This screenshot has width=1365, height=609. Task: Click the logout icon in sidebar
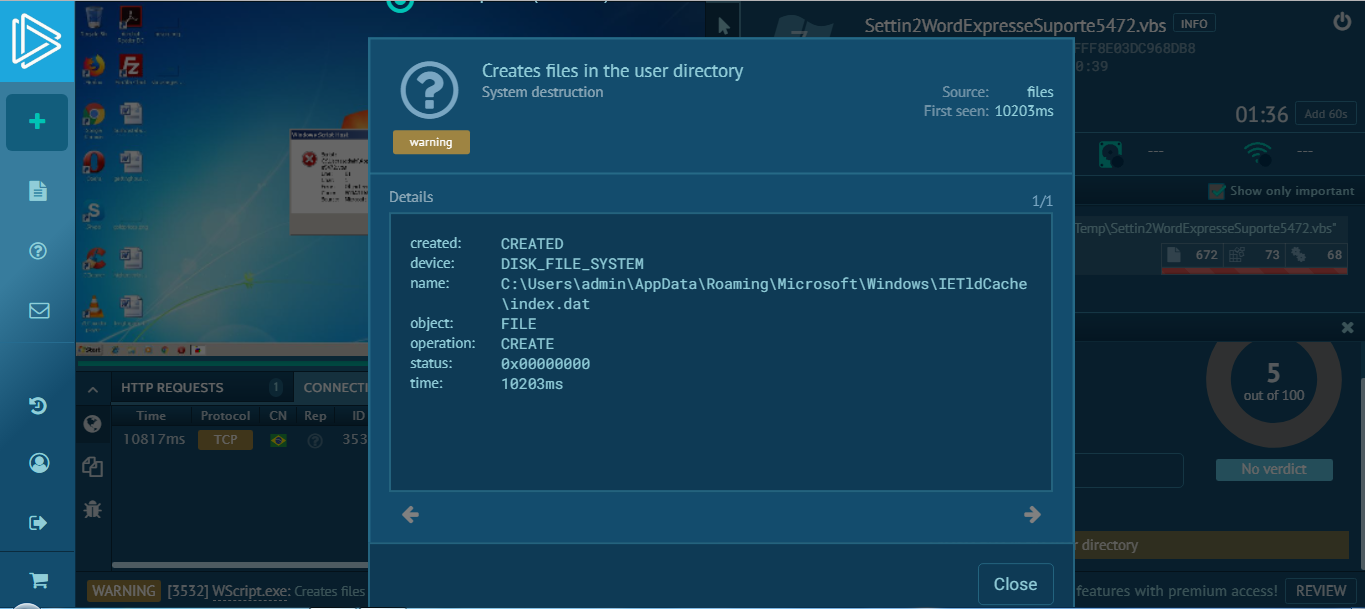pyautogui.click(x=39, y=522)
